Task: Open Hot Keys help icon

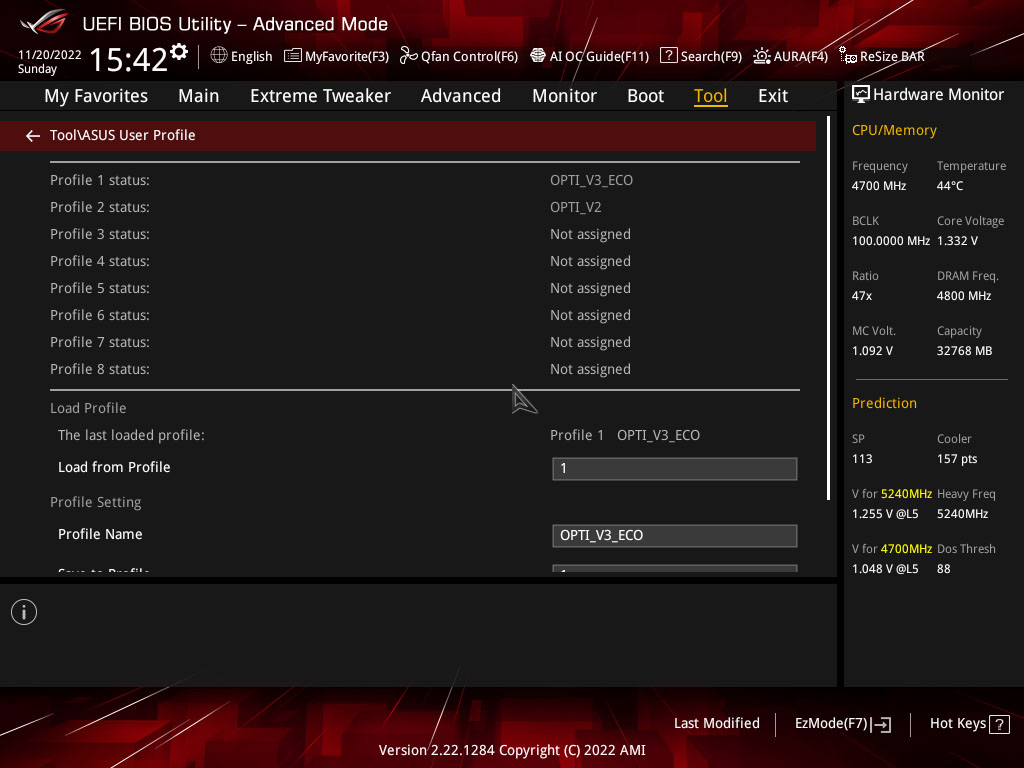Action: [999, 724]
